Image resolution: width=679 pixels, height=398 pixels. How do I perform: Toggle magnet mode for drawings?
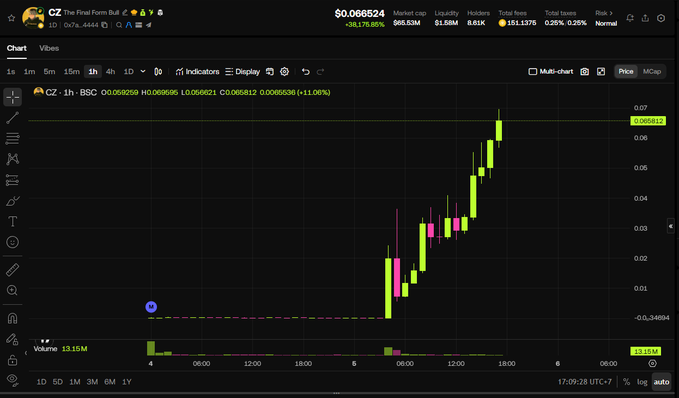click(13, 318)
